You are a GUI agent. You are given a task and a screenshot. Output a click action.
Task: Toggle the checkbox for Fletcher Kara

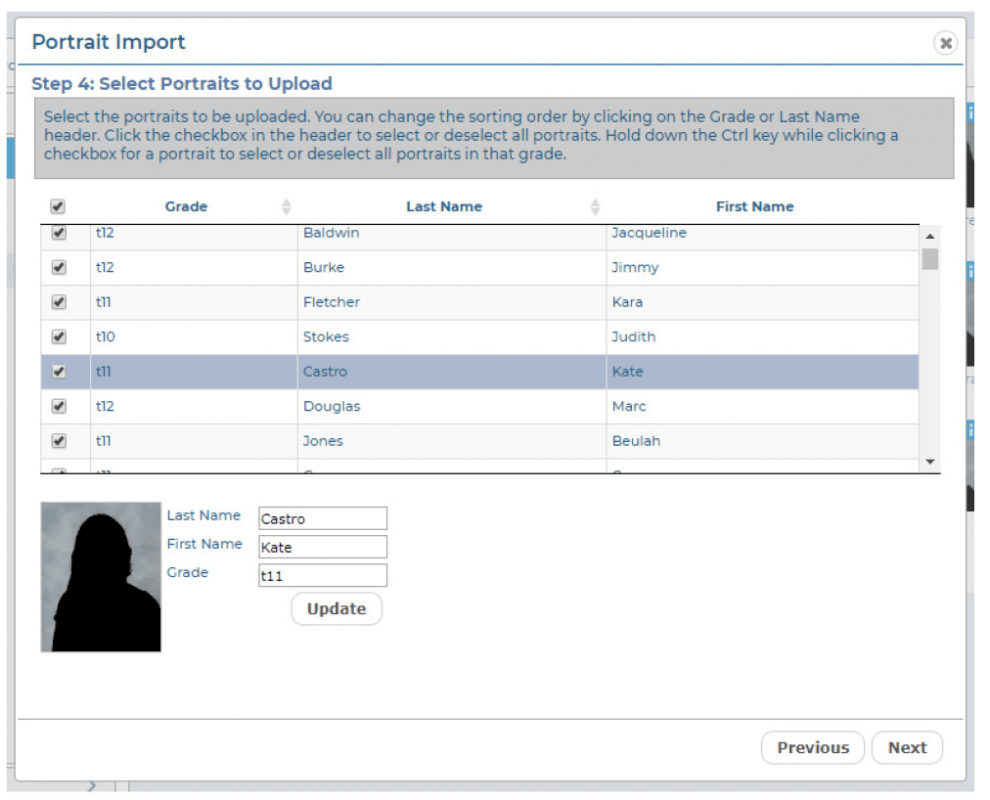tap(58, 302)
